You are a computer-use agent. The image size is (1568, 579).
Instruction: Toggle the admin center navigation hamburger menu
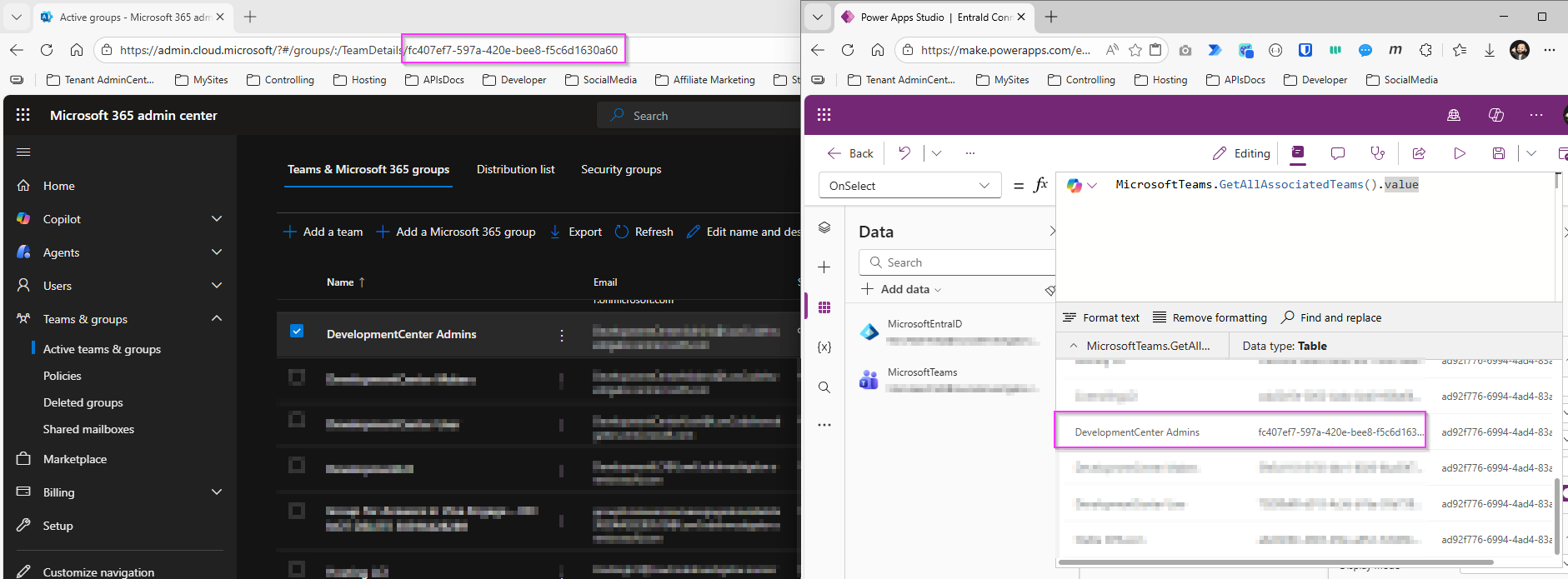coord(23,152)
